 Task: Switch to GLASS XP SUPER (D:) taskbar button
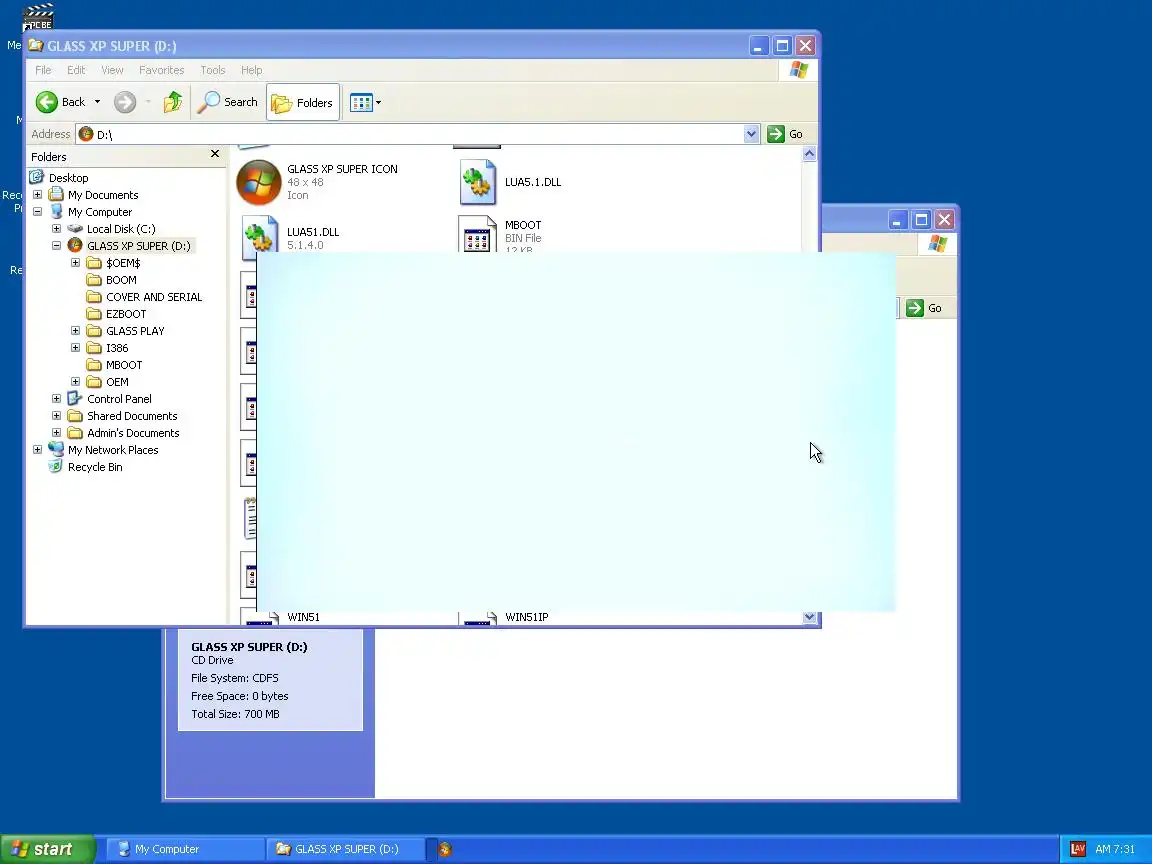point(346,849)
